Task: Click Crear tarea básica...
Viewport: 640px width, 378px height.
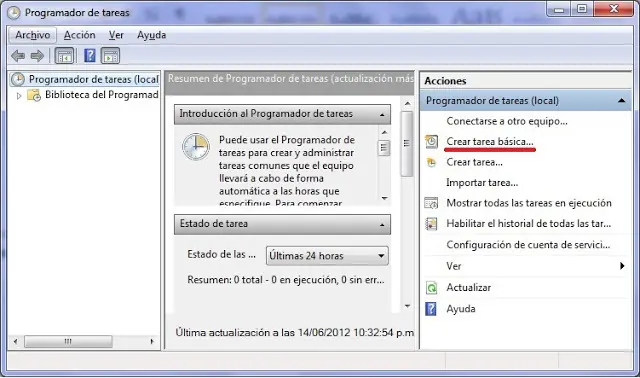Action: click(489, 142)
